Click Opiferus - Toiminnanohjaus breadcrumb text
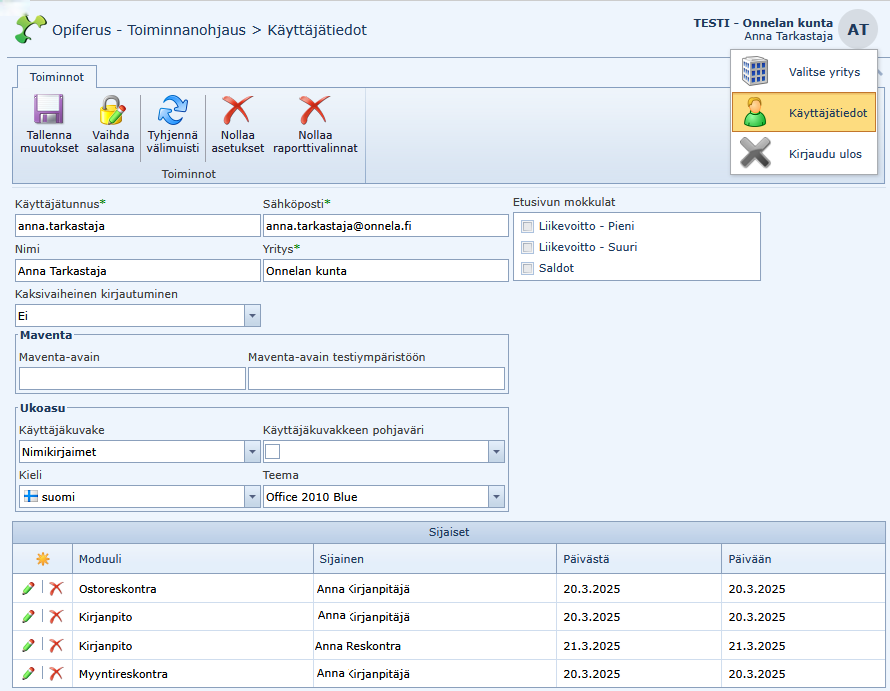Image resolution: width=890 pixels, height=691 pixels. pyautogui.click(x=149, y=30)
